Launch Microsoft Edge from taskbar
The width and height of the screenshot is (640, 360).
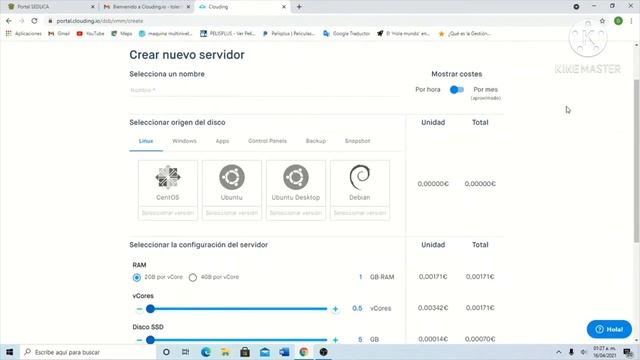point(205,352)
